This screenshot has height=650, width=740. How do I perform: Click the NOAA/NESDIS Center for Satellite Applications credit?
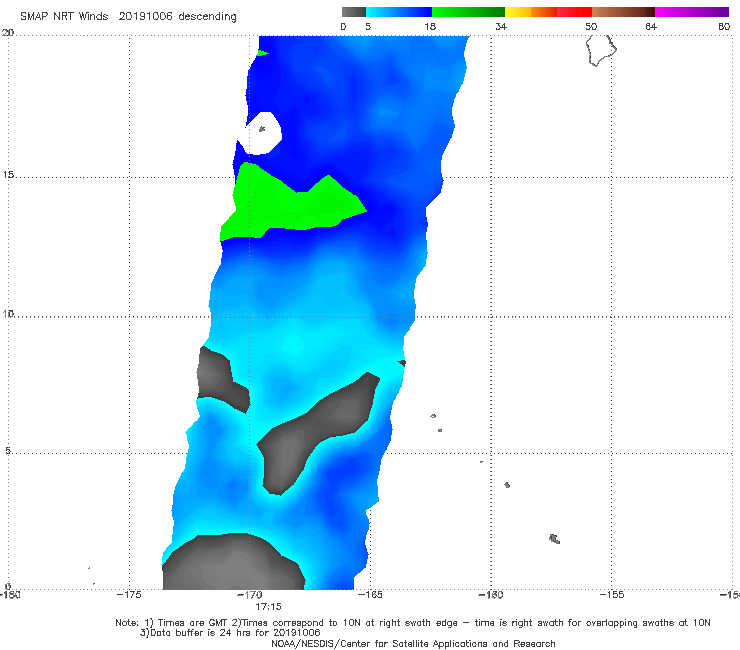pyautogui.click(x=413, y=644)
